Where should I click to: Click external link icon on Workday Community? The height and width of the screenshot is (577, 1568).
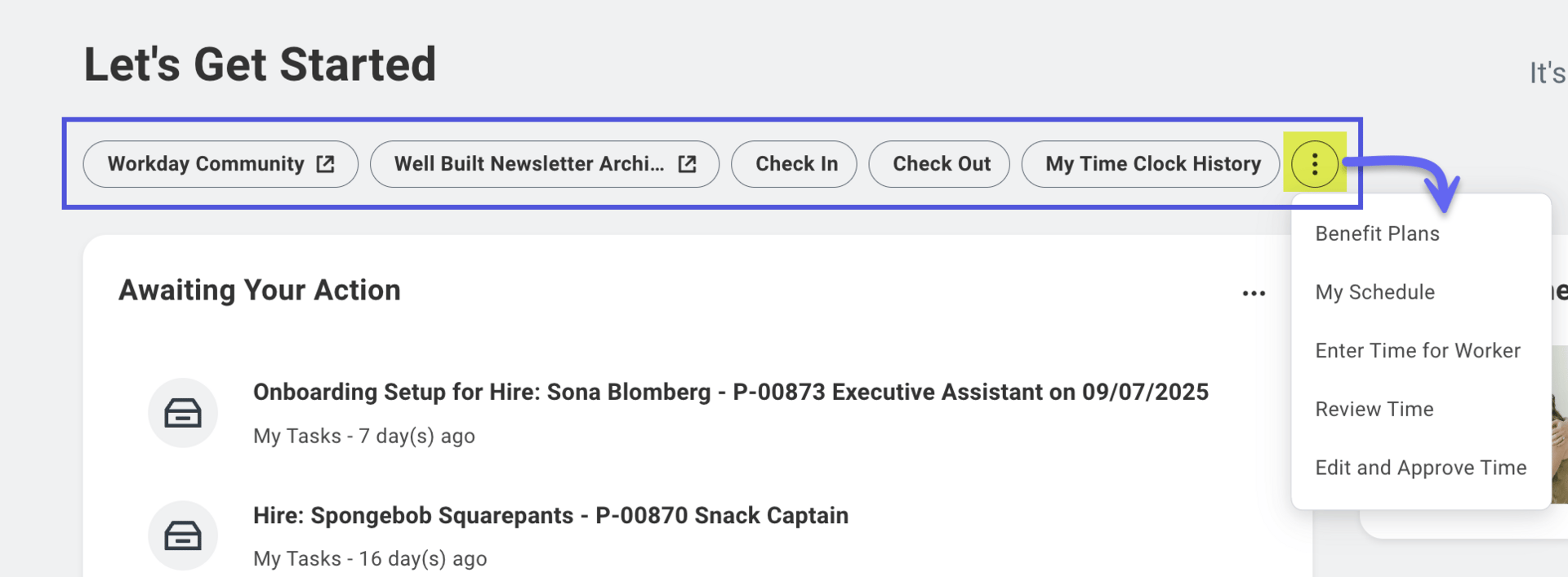pos(325,164)
